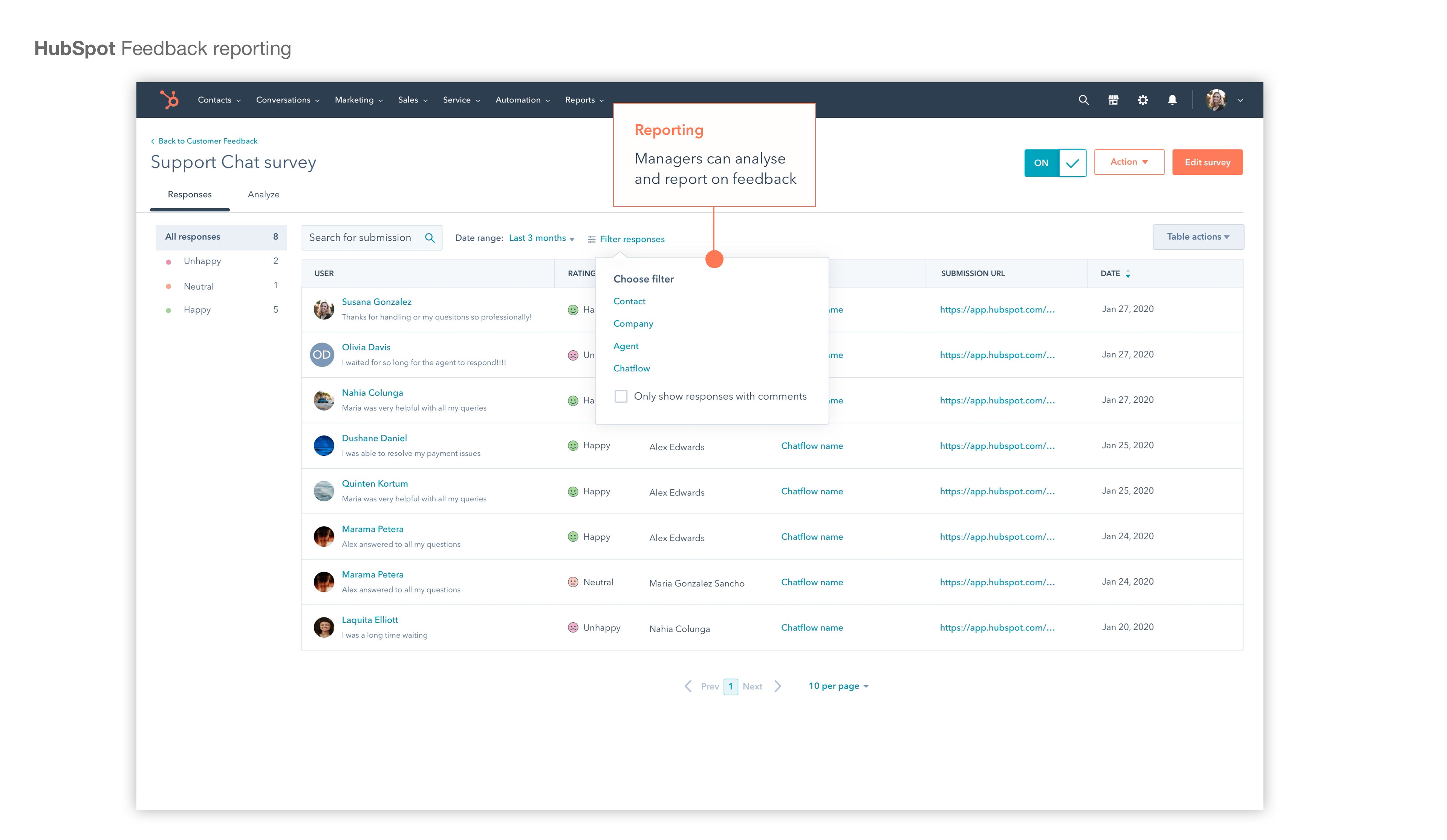Click the Next pagination link
The height and width of the screenshot is (840, 1447).
click(752, 687)
